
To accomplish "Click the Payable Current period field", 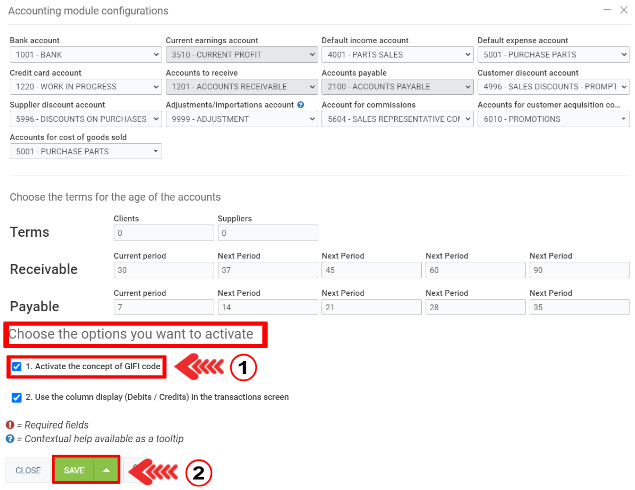I will [x=163, y=307].
